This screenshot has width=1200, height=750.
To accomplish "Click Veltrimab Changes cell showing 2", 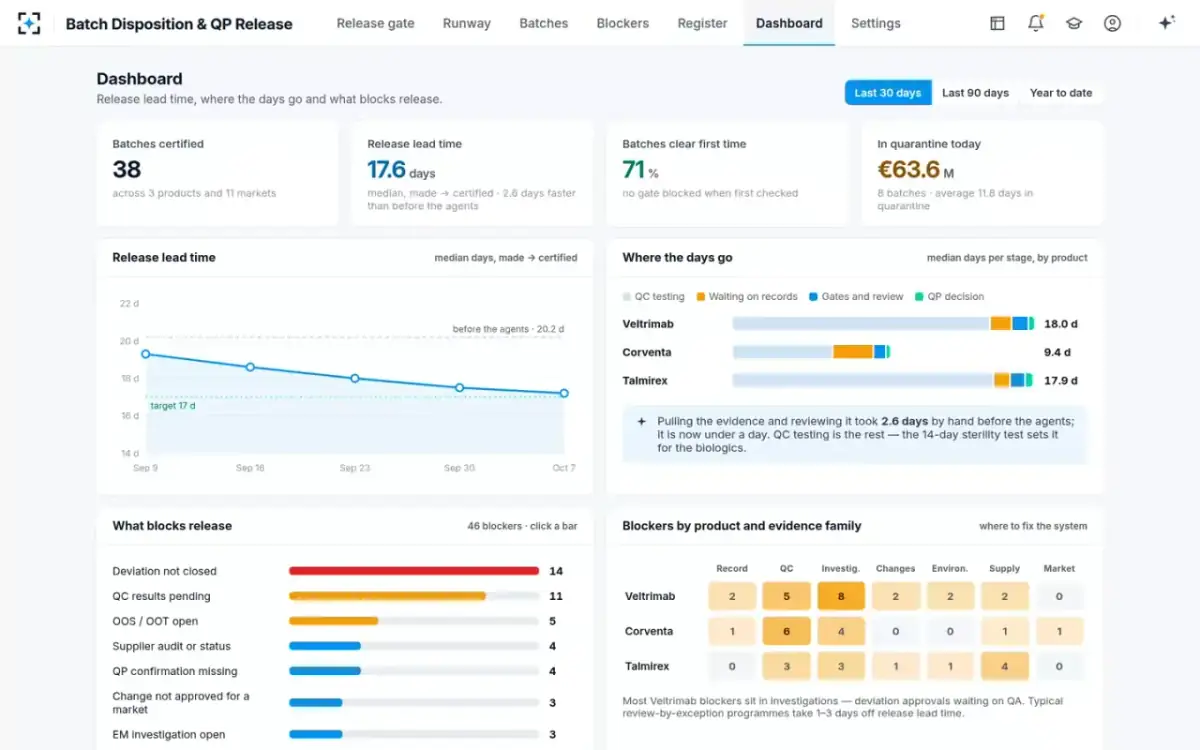I will [895, 596].
